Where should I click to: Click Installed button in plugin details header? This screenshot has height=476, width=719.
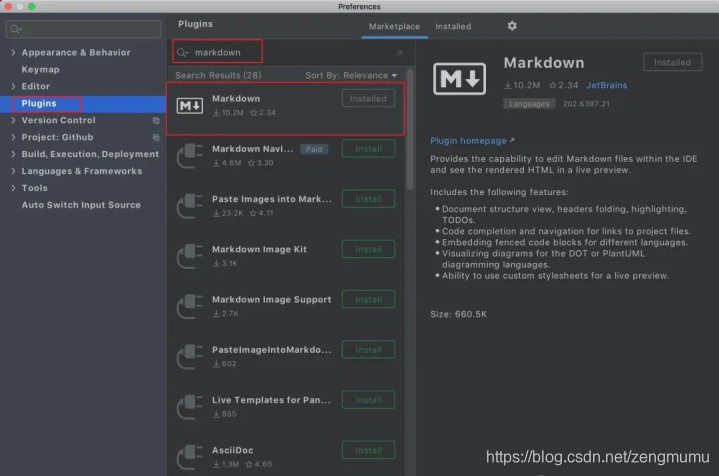[x=672, y=62]
